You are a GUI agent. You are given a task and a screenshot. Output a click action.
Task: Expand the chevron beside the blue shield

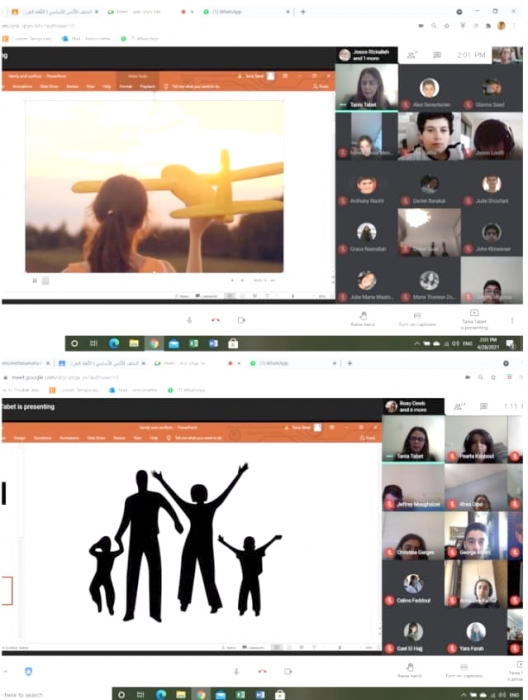coord(5,671)
